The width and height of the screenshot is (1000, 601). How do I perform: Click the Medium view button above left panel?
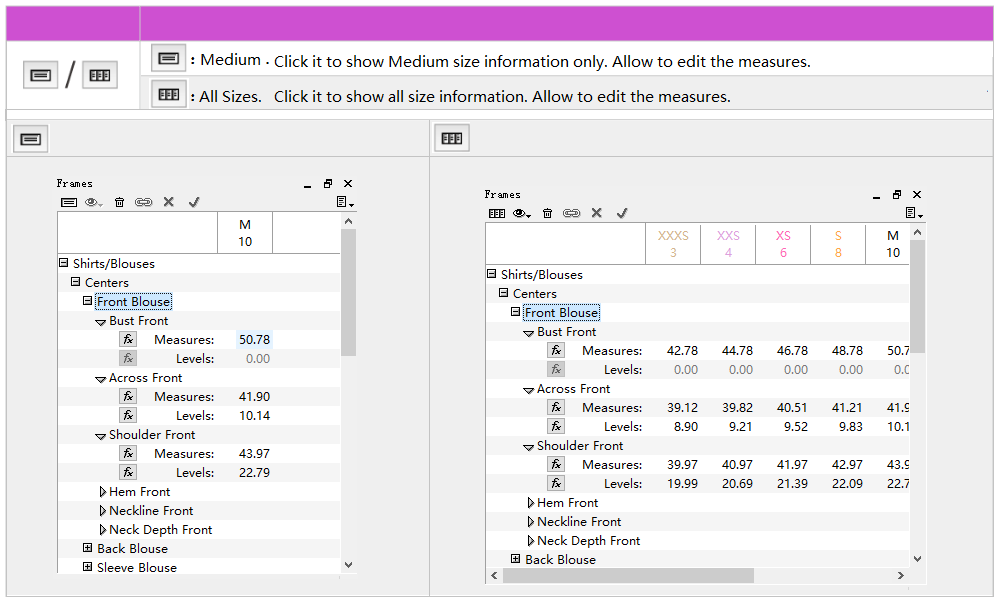[31, 139]
